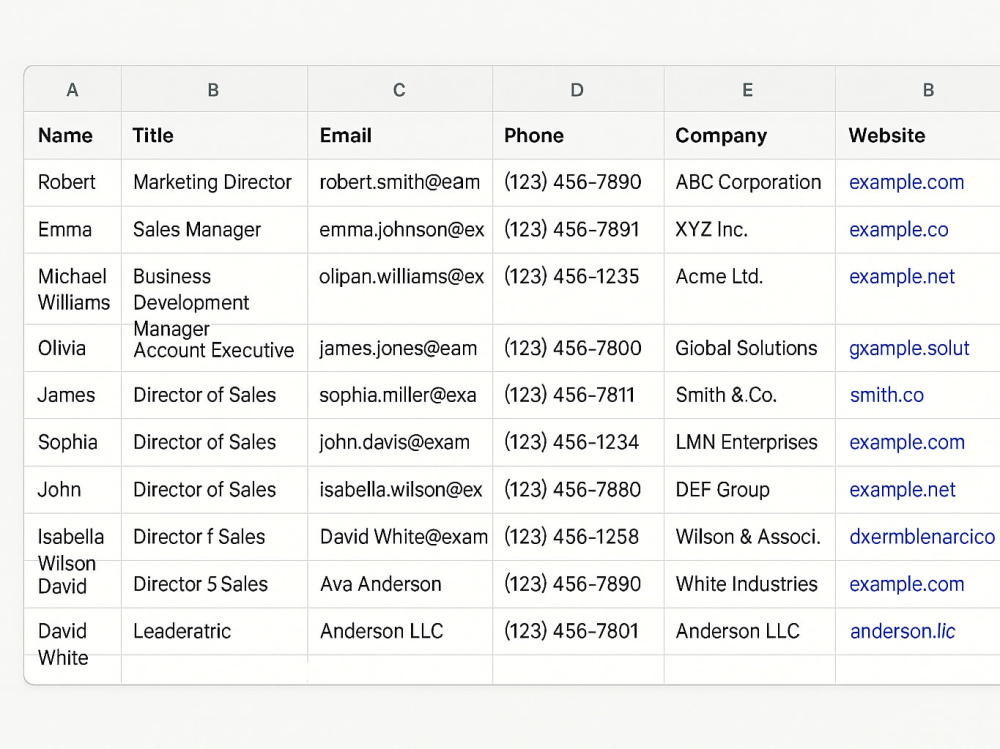Click the Email header cell
This screenshot has width=1000, height=749.
point(399,135)
